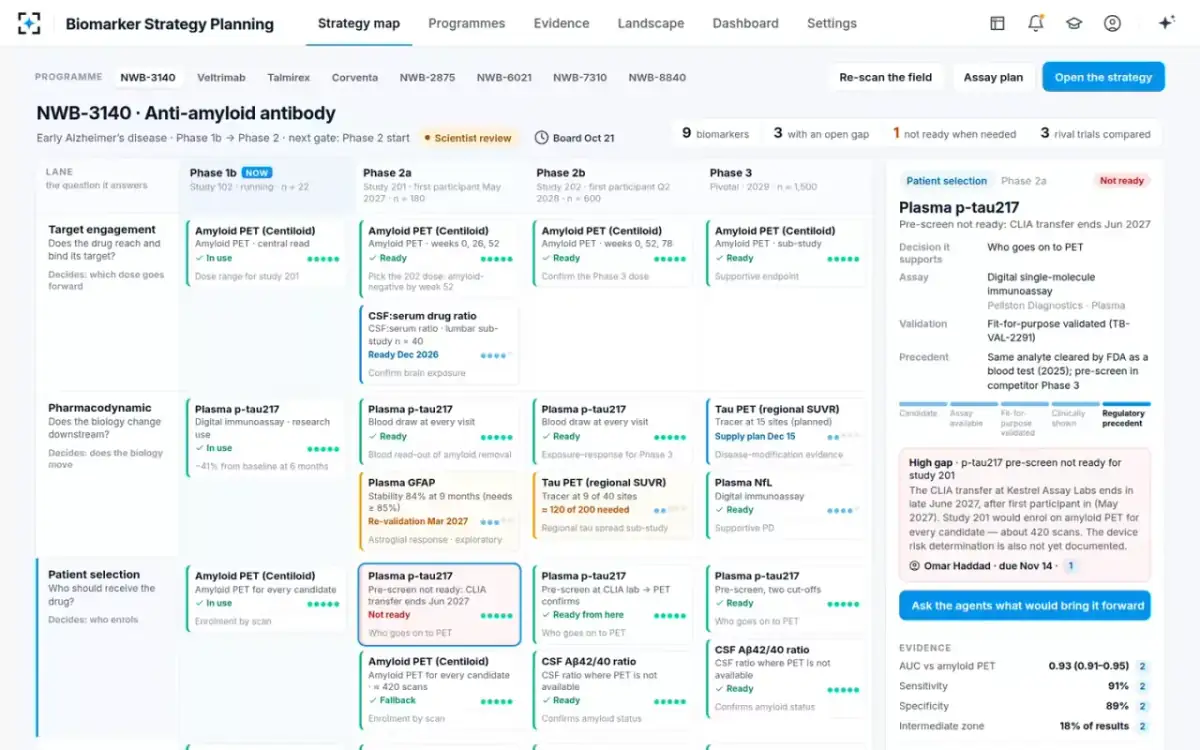Select the Patient selection lane label
Screen dimensions: 1200x750
tap(94, 575)
